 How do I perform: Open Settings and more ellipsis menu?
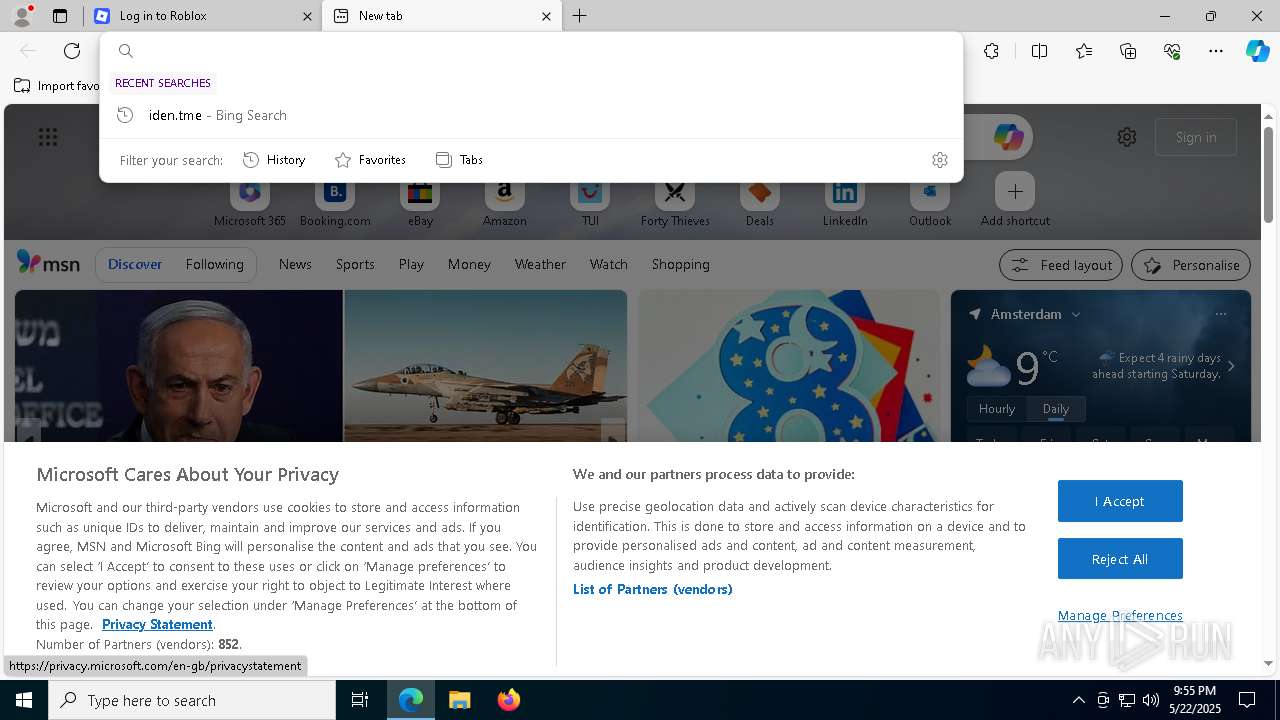point(1216,51)
